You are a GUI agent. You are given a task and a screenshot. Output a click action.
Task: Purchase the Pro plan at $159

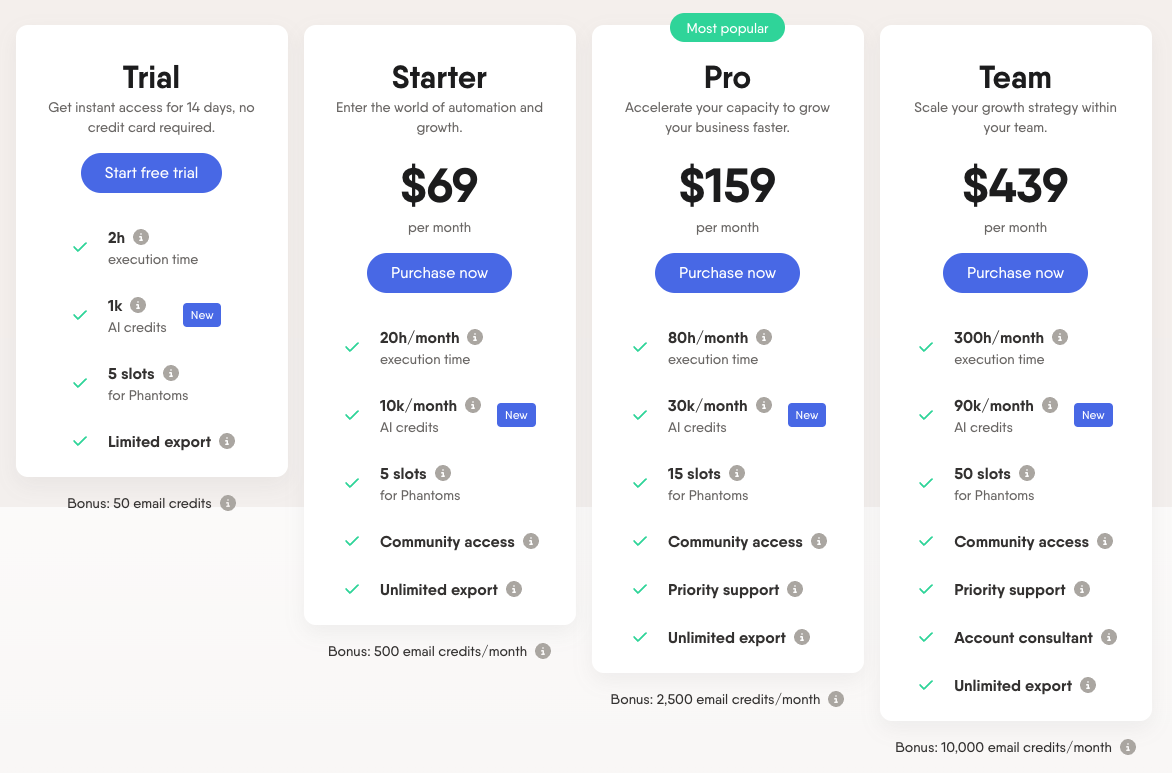pos(727,273)
